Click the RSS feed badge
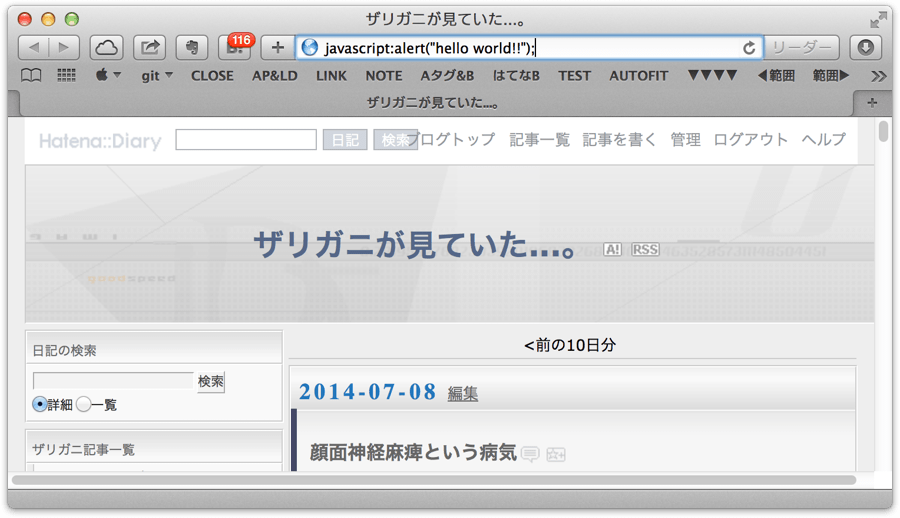 645,250
